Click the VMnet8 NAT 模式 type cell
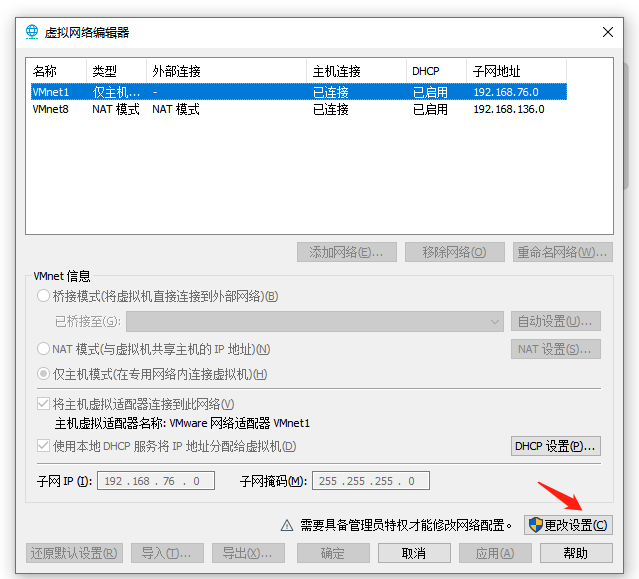639x579 pixels. [x=116, y=109]
